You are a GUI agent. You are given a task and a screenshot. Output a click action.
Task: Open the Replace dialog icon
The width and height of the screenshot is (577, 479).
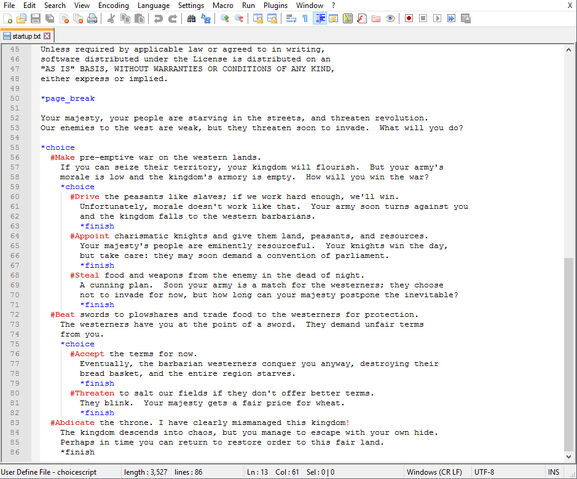click(x=205, y=18)
